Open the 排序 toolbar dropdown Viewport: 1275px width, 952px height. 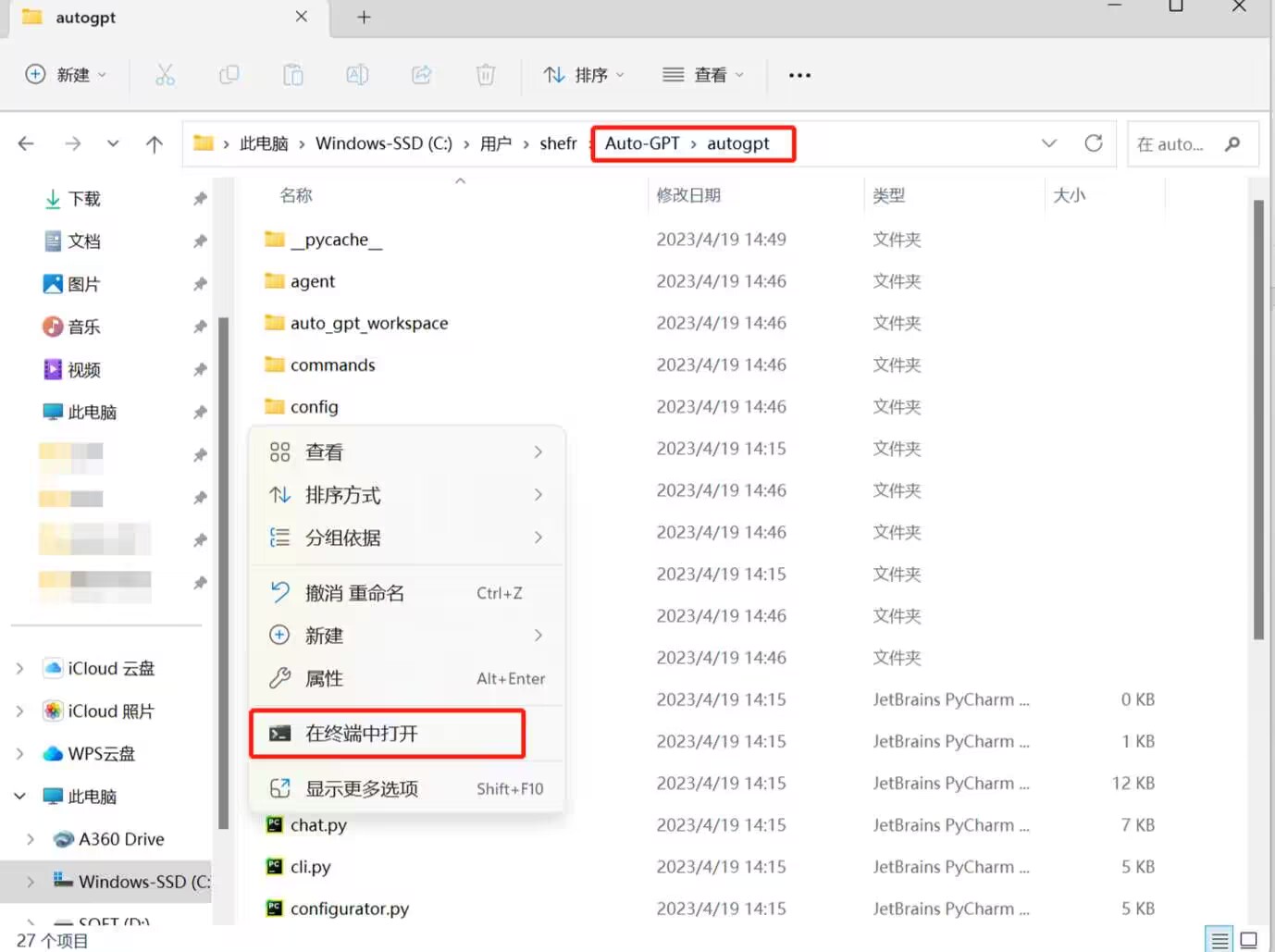(x=584, y=75)
